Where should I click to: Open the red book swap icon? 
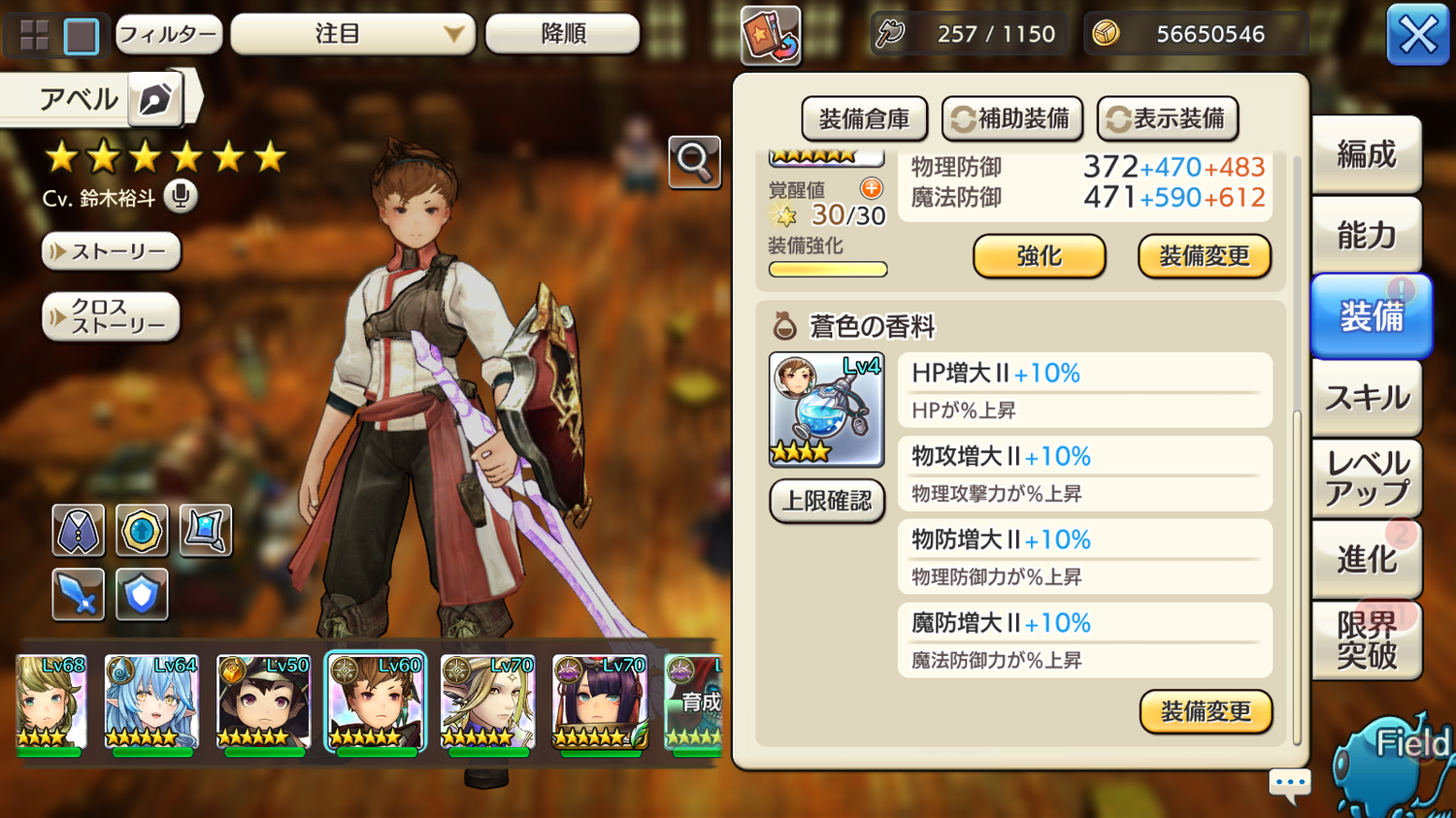click(x=771, y=35)
